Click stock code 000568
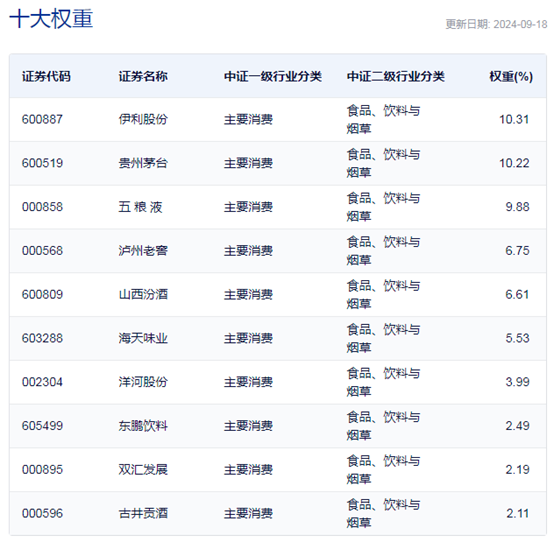The height and width of the screenshot is (542, 554). click(x=42, y=251)
